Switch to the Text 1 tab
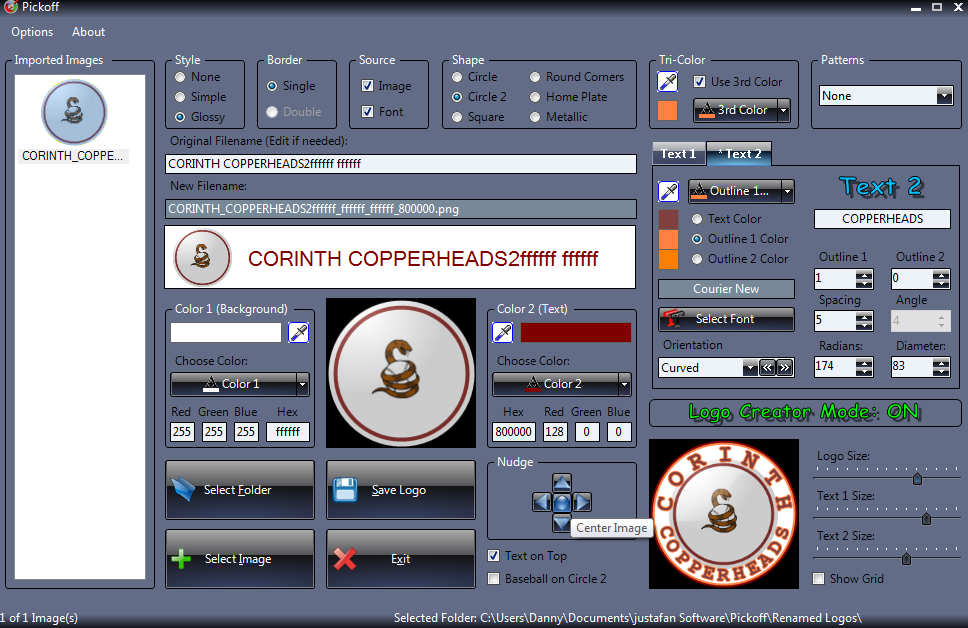Screen dimensions: 968x628 point(678,154)
